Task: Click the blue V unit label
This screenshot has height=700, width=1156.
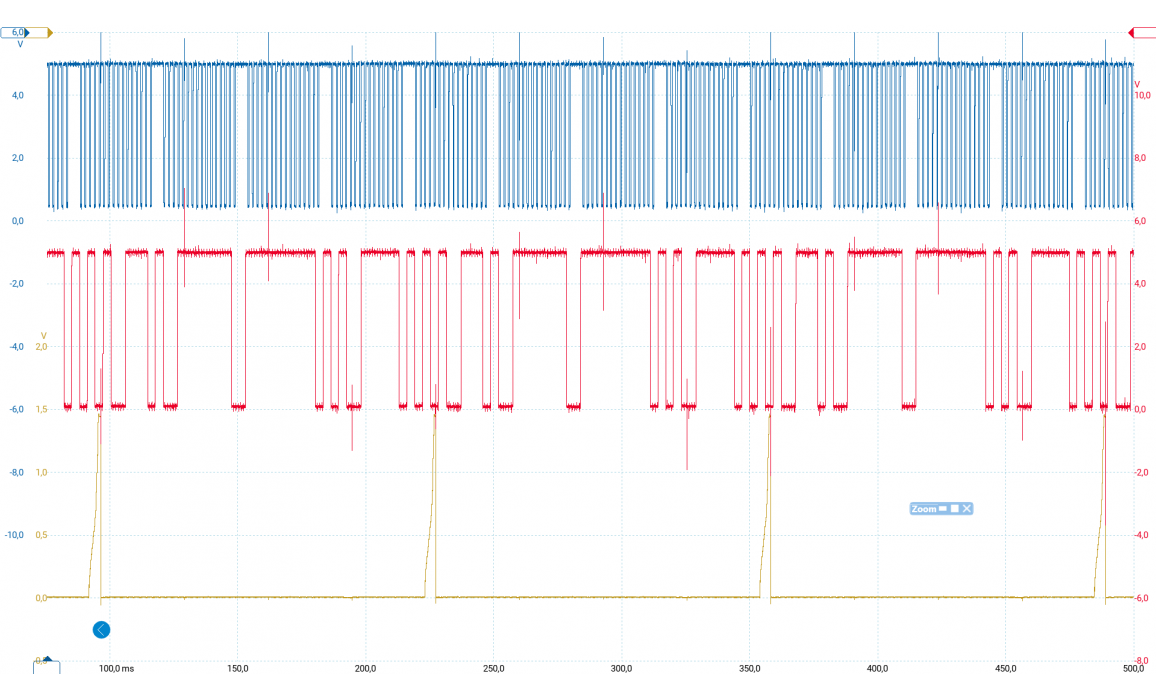Action: [20, 45]
